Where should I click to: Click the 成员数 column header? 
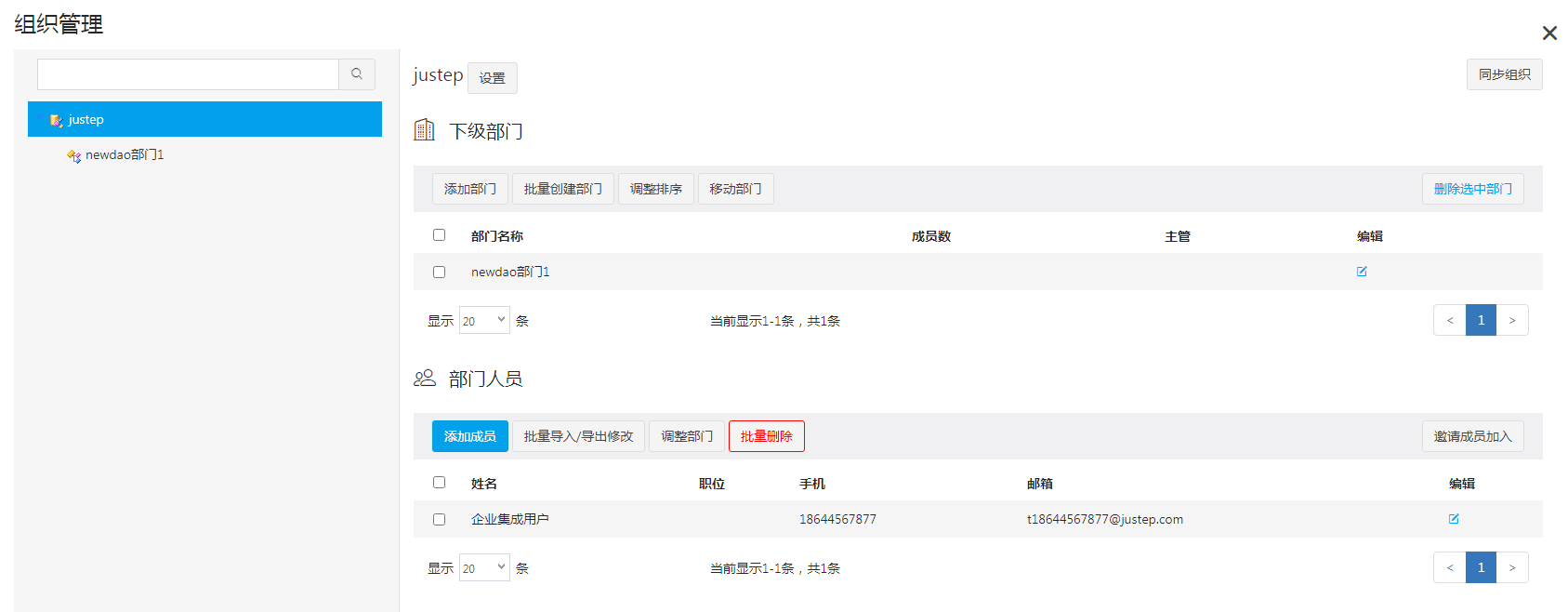(931, 236)
